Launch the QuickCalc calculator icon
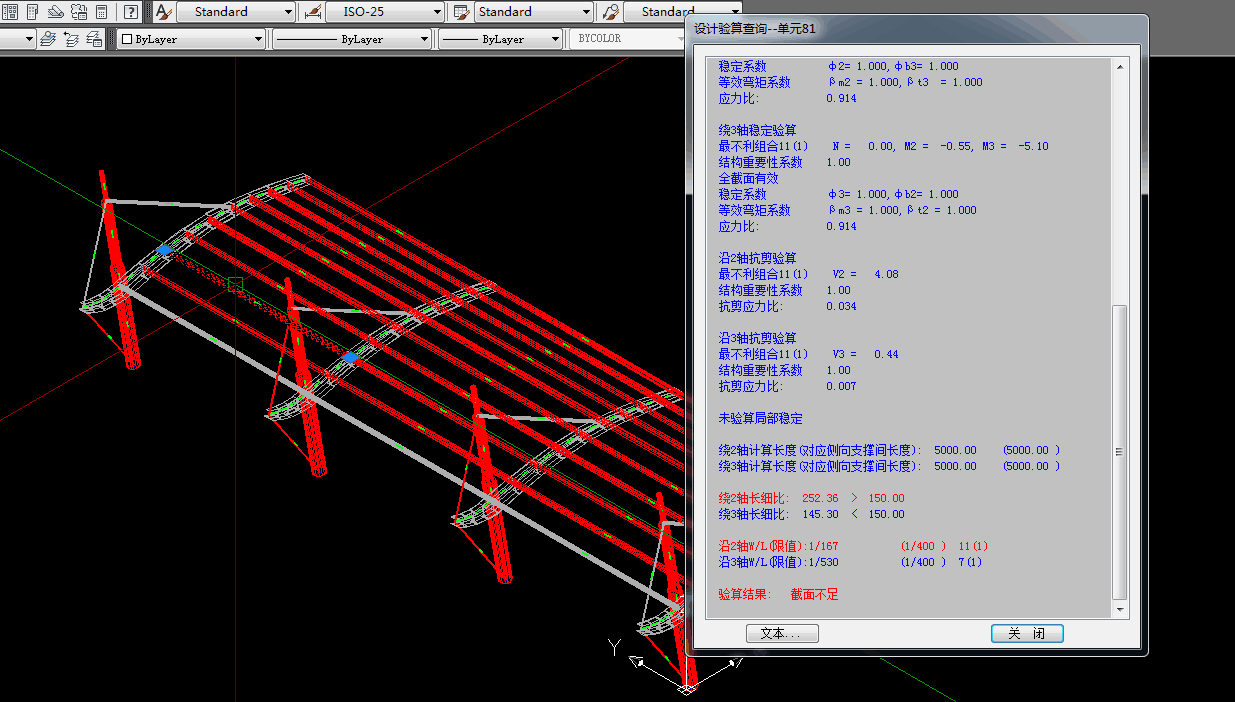Screen dimensions: 1235x702 tap(101, 12)
